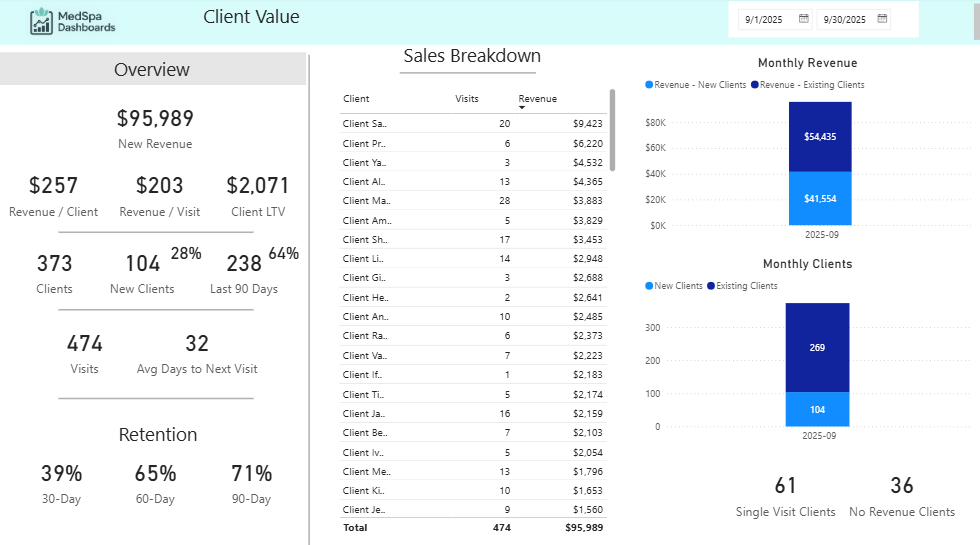980x545 pixels.
Task: Click the MedSpa Dashboards logo
Action: tap(72, 20)
